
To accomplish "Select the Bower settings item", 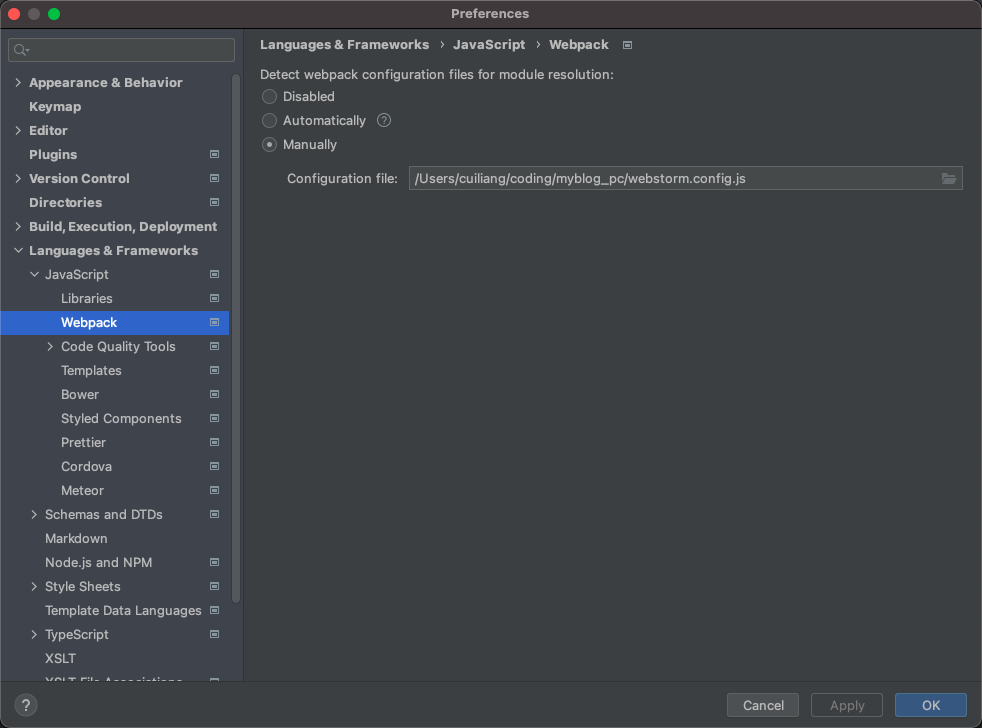I will [x=80, y=394].
